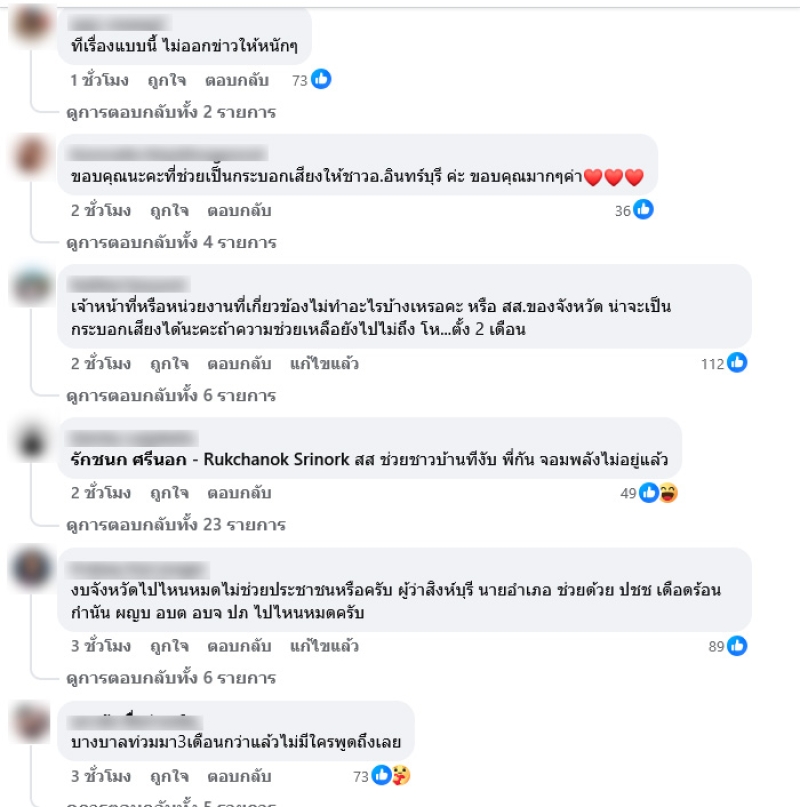Expand all 4 replies under the thank-you comment
The image size is (800, 807).
(x=171, y=242)
